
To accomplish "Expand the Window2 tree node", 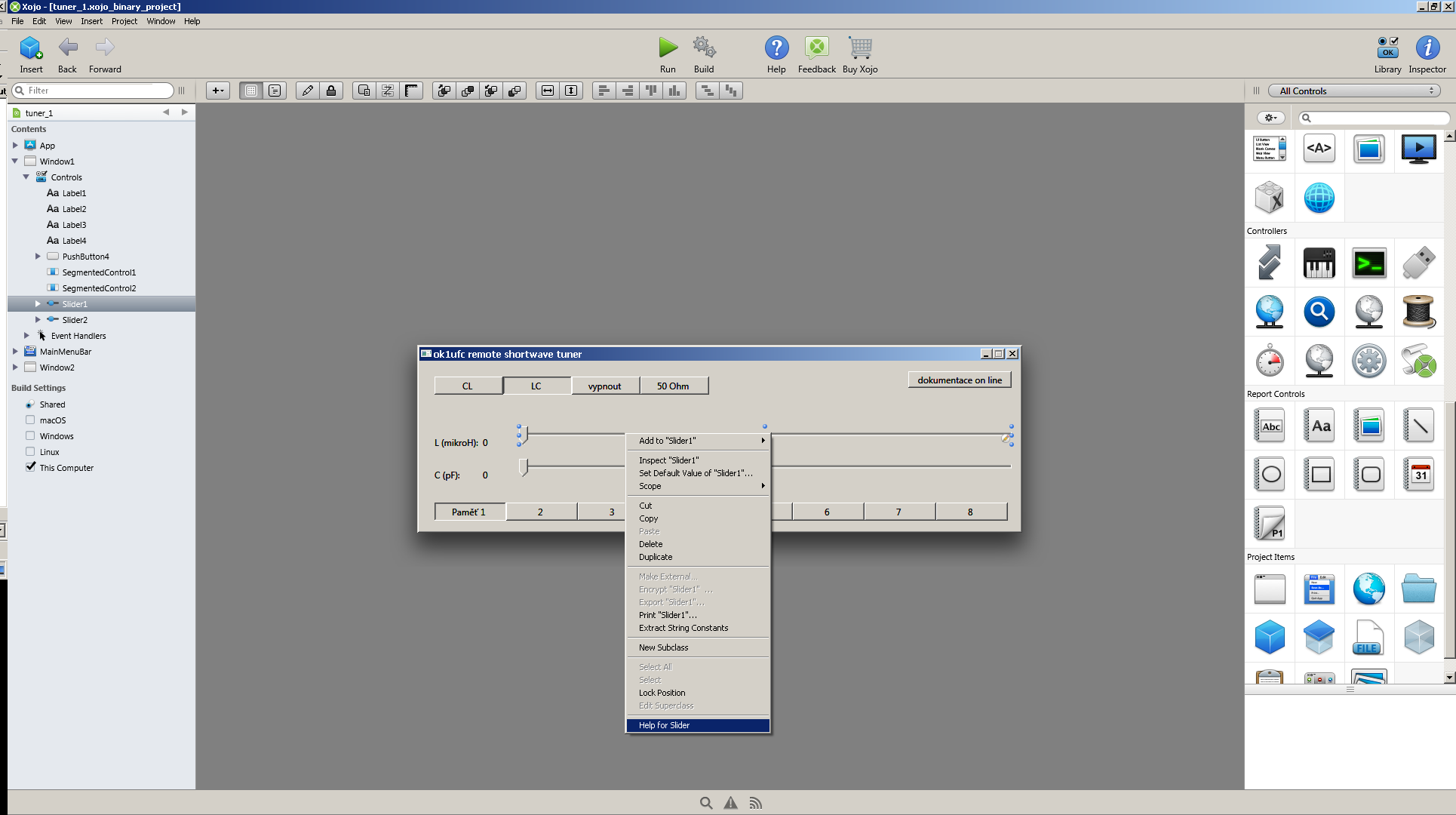I will [15, 368].
